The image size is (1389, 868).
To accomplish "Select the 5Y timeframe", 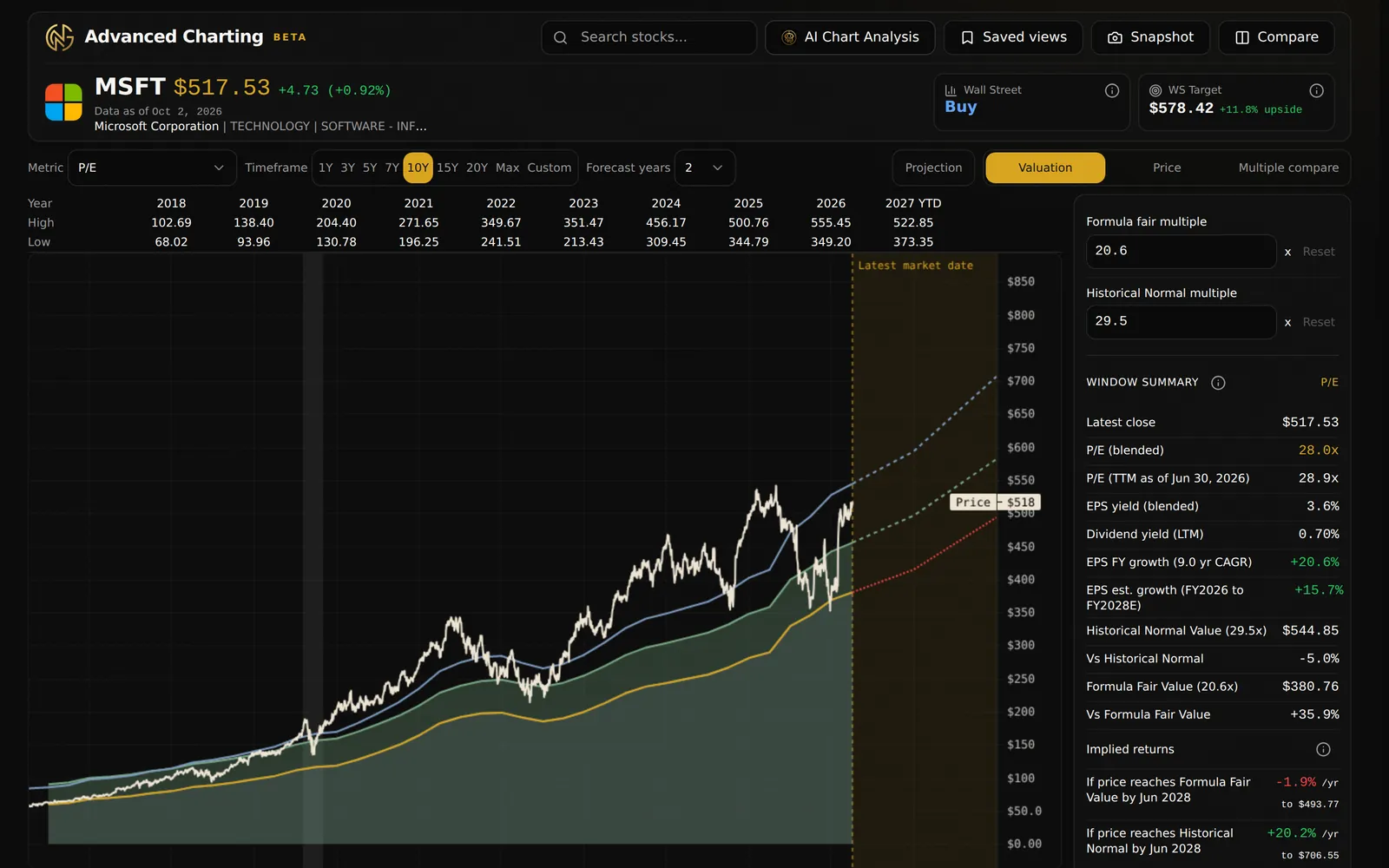I will (370, 168).
